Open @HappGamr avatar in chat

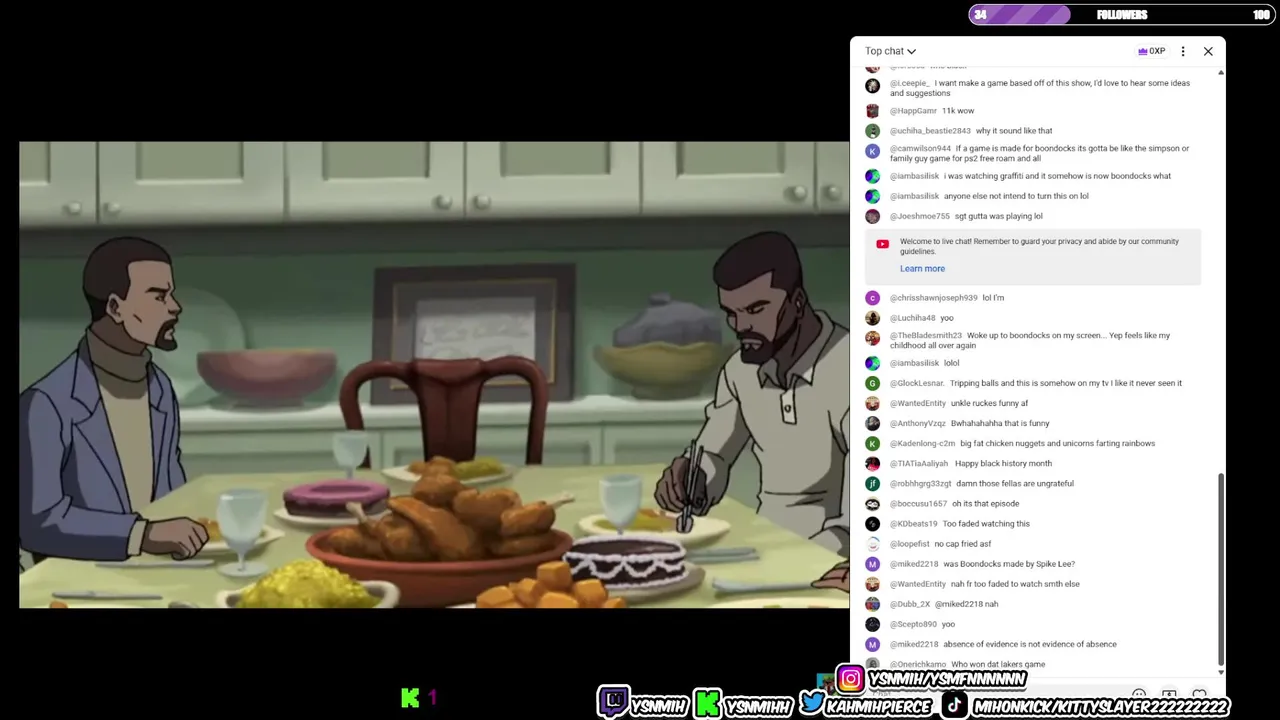[x=872, y=111]
